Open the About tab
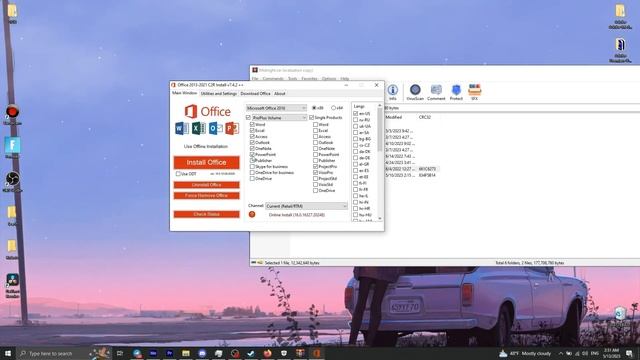 pyautogui.click(x=280, y=93)
